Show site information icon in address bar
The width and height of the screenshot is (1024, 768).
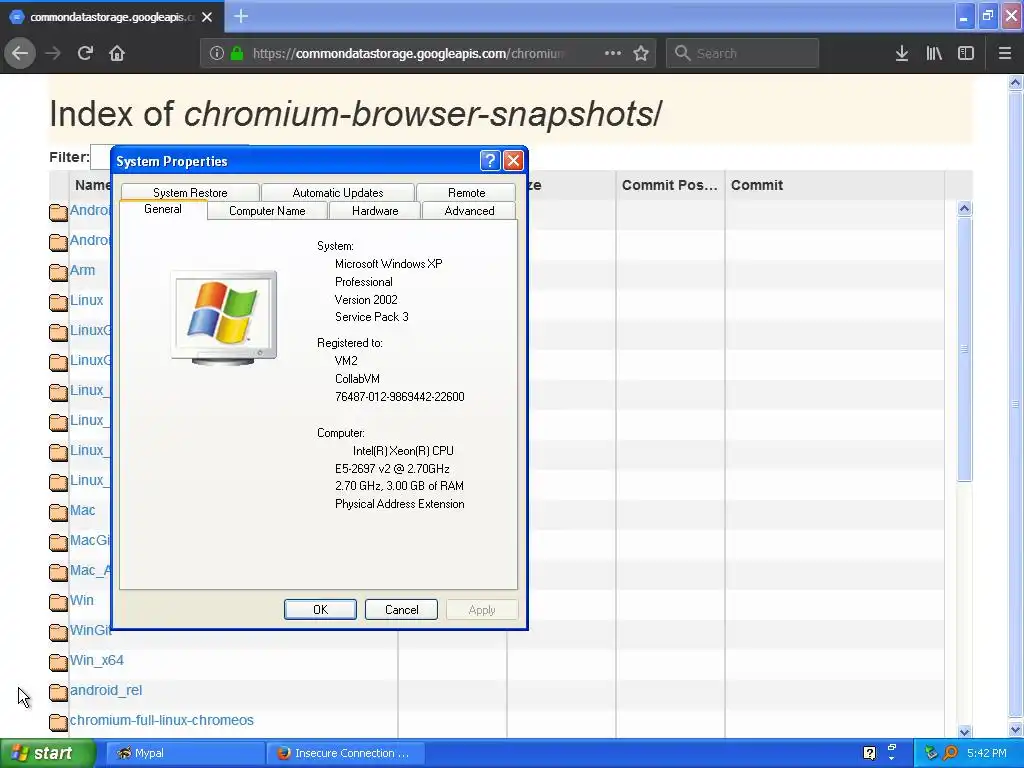click(217, 53)
